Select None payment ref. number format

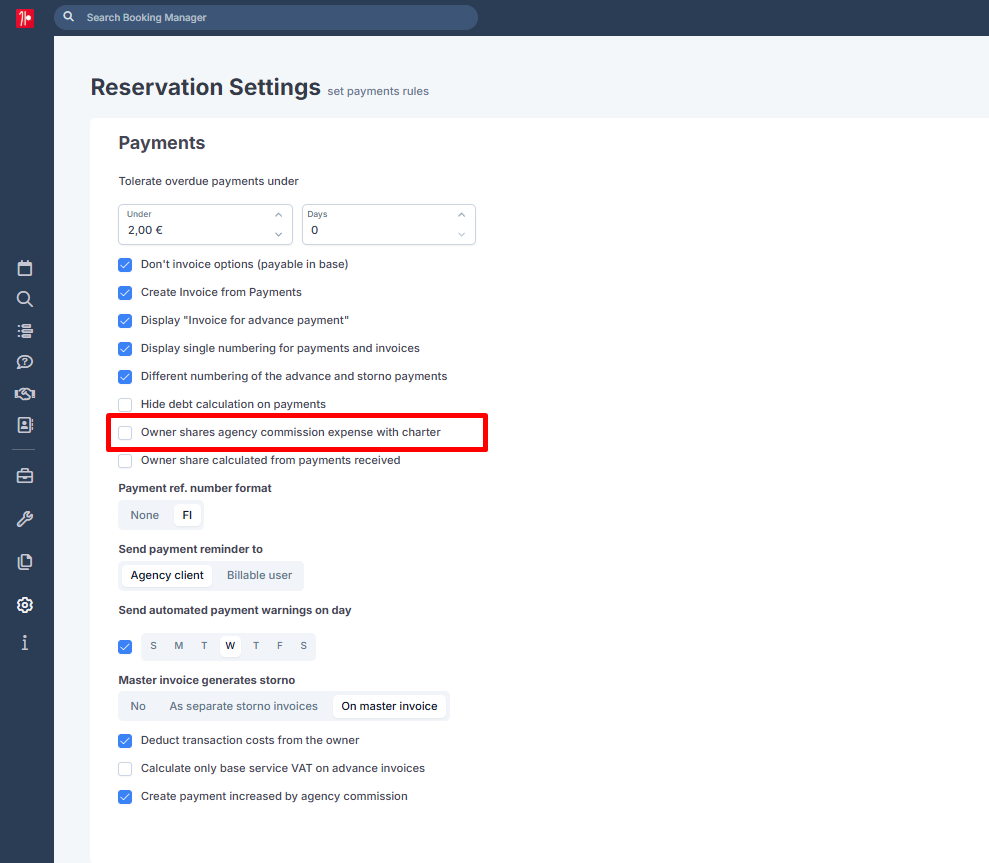click(144, 515)
